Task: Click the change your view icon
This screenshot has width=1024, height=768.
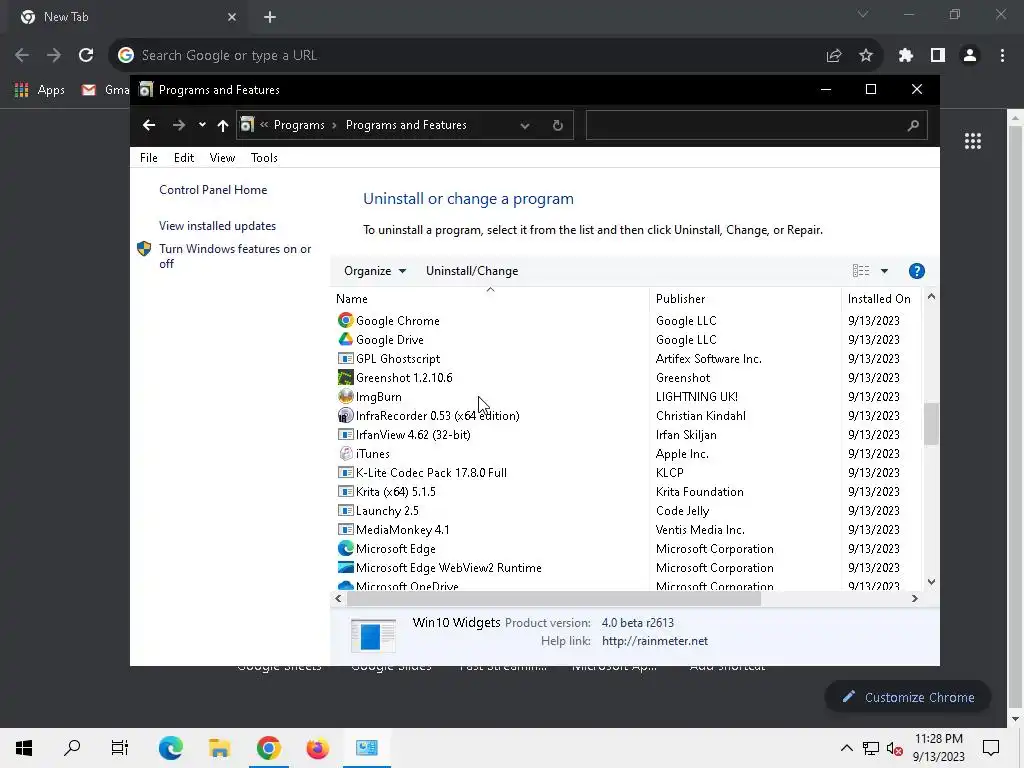Action: 861,270
